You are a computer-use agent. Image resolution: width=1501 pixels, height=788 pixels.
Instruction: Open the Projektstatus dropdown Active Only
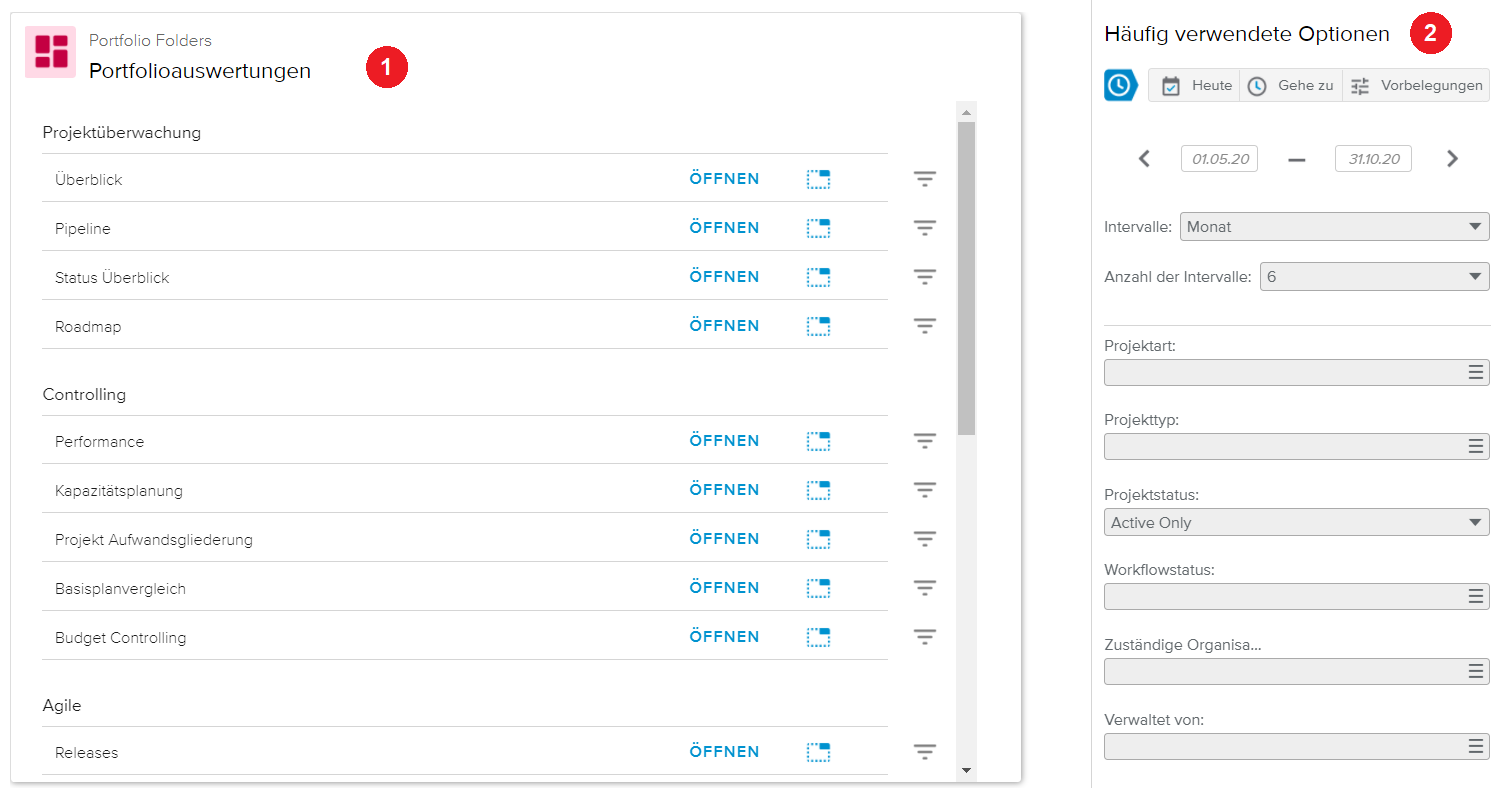click(1296, 522)
